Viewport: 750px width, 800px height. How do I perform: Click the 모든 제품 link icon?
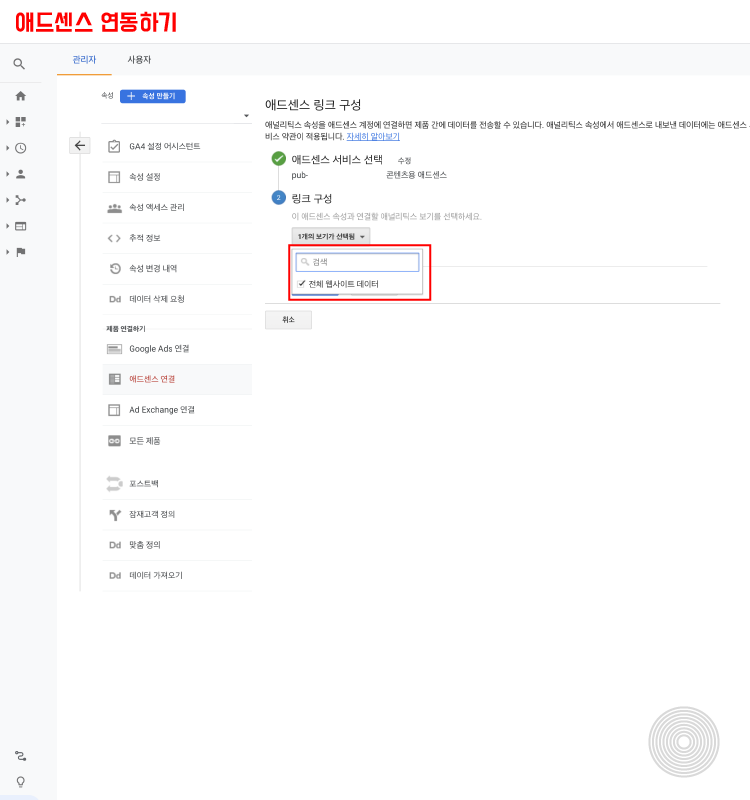pyautogui.click(x=114, y=441)
